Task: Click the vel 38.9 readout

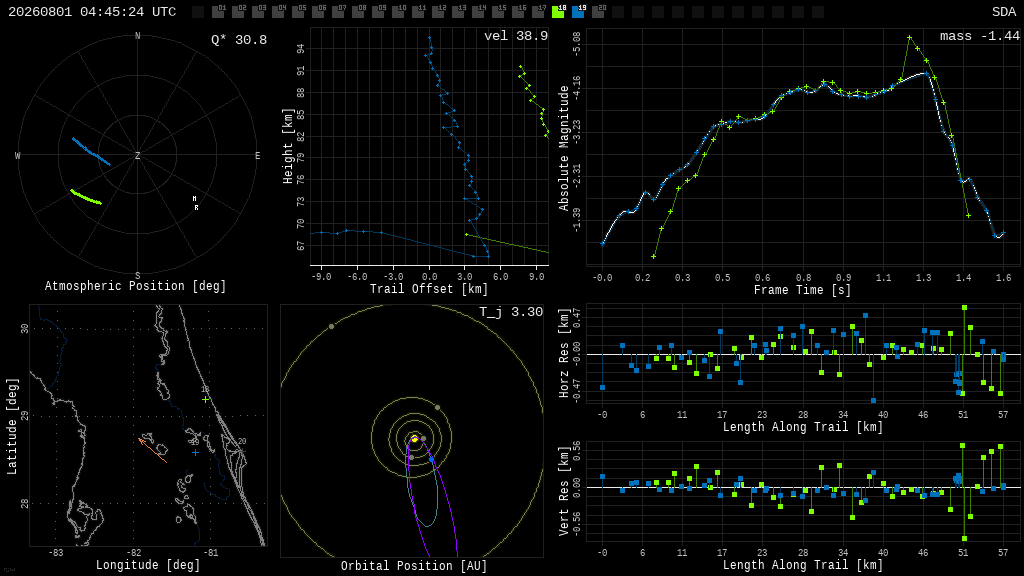Action: 516,36
